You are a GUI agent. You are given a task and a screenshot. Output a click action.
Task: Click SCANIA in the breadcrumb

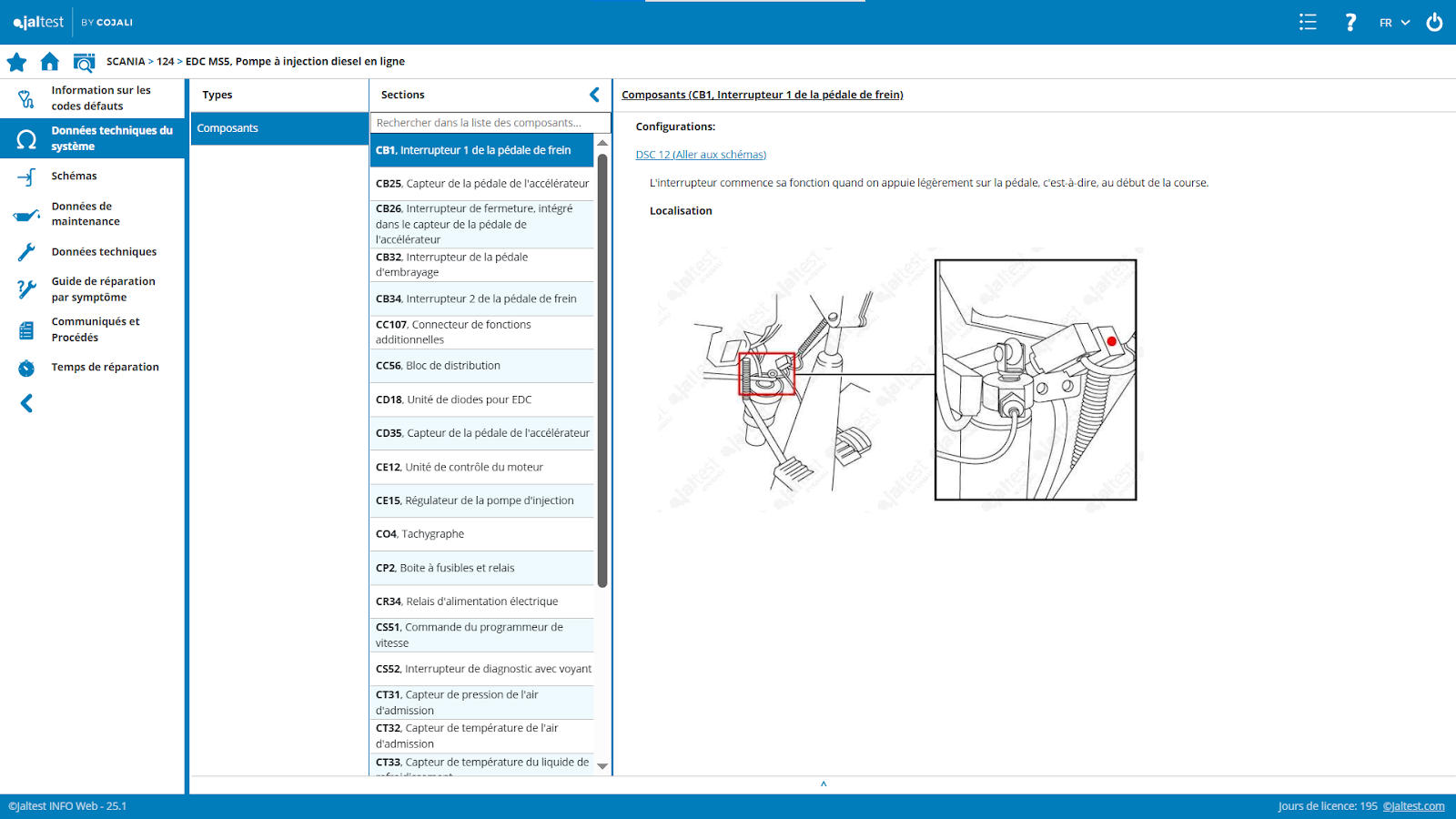(126, 62)
